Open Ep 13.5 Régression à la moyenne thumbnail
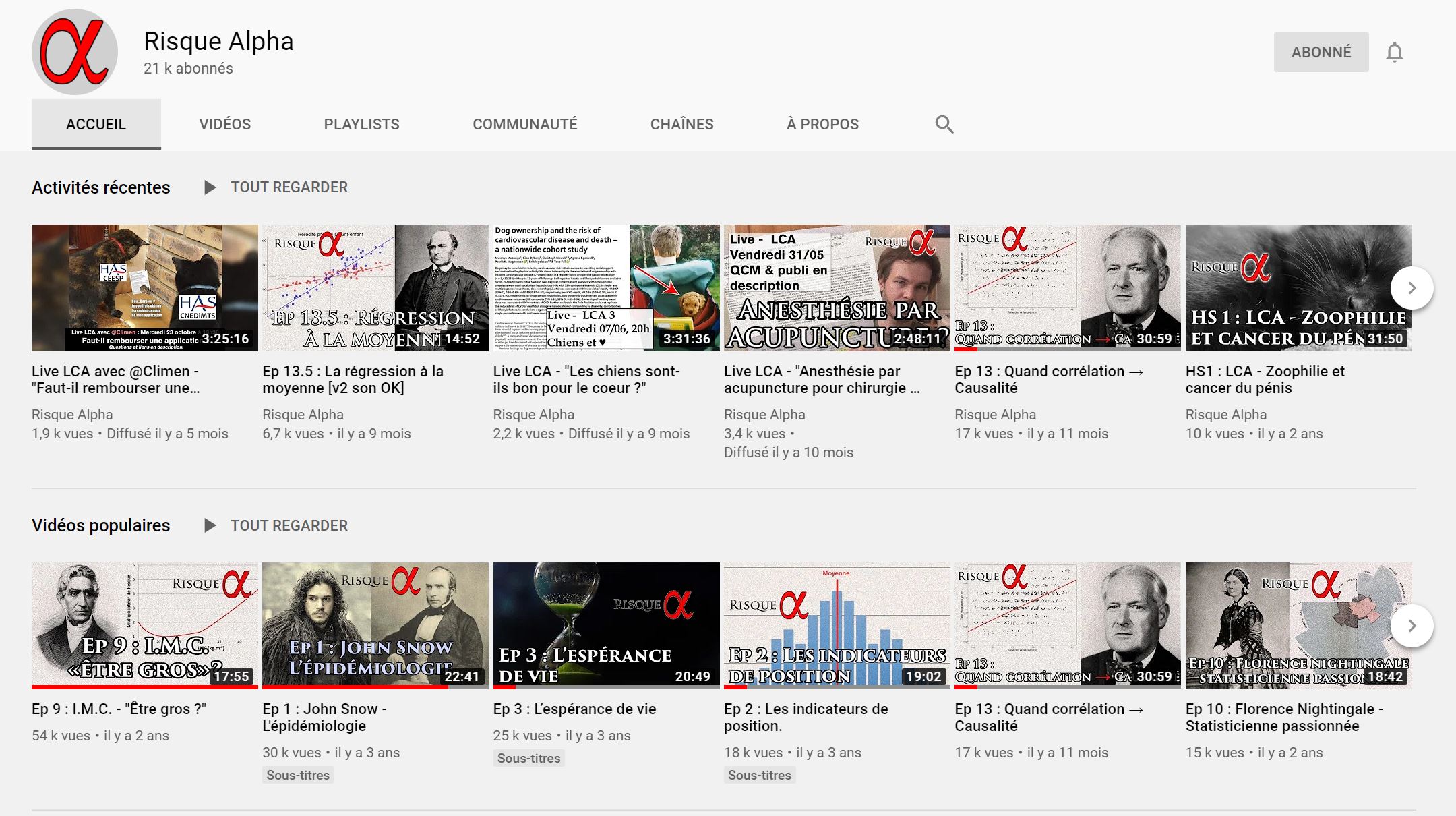Image resolution: width=1456 pixels, height=816 pixels. 375,288
